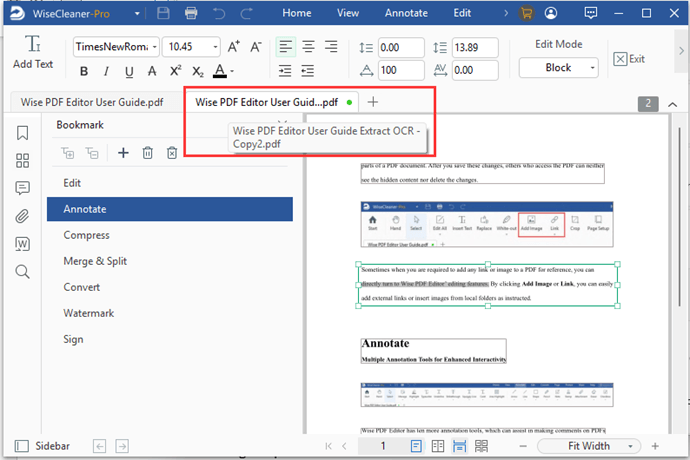Delete all bookmarks with the X trash icon
The height and width of the screenshot is (460, 690).
172,153
